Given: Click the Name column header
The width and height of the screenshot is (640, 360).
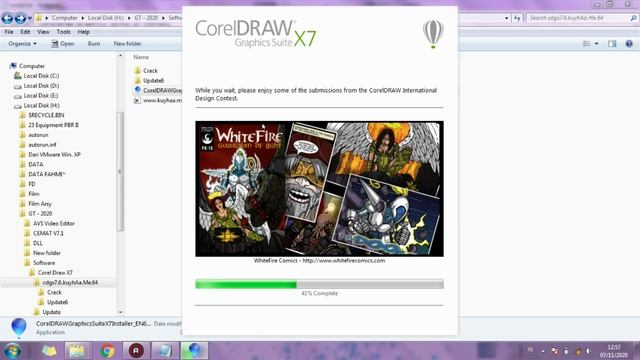Looking at the screenshot, I should [141, 57].
